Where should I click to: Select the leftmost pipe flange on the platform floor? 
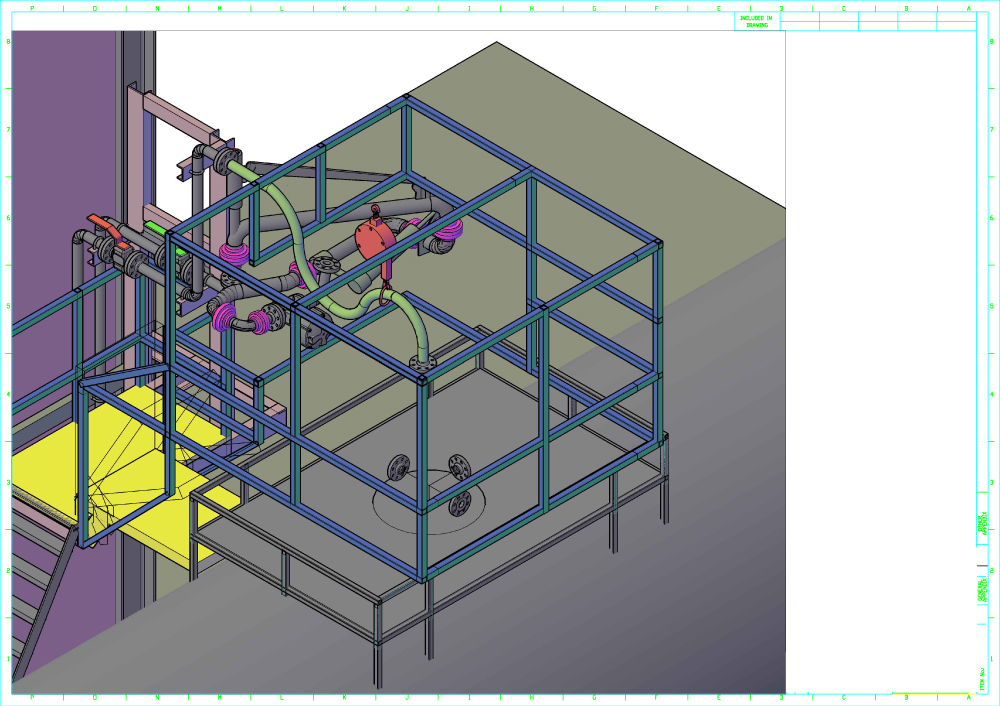[399, 467]
